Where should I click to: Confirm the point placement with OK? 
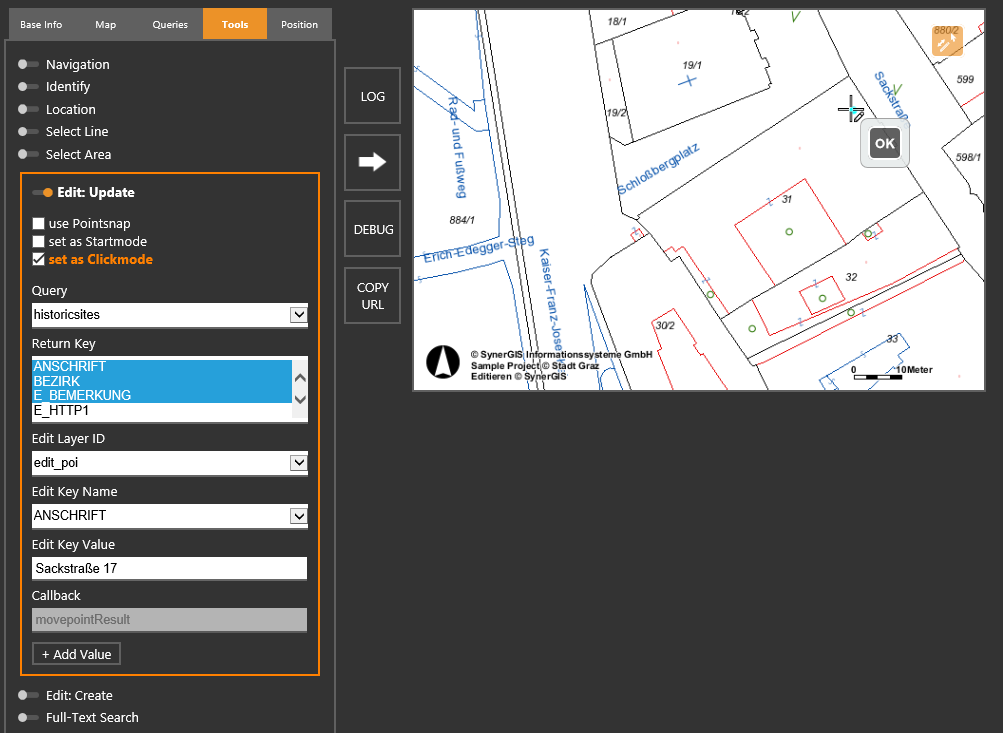click(883, 143)
